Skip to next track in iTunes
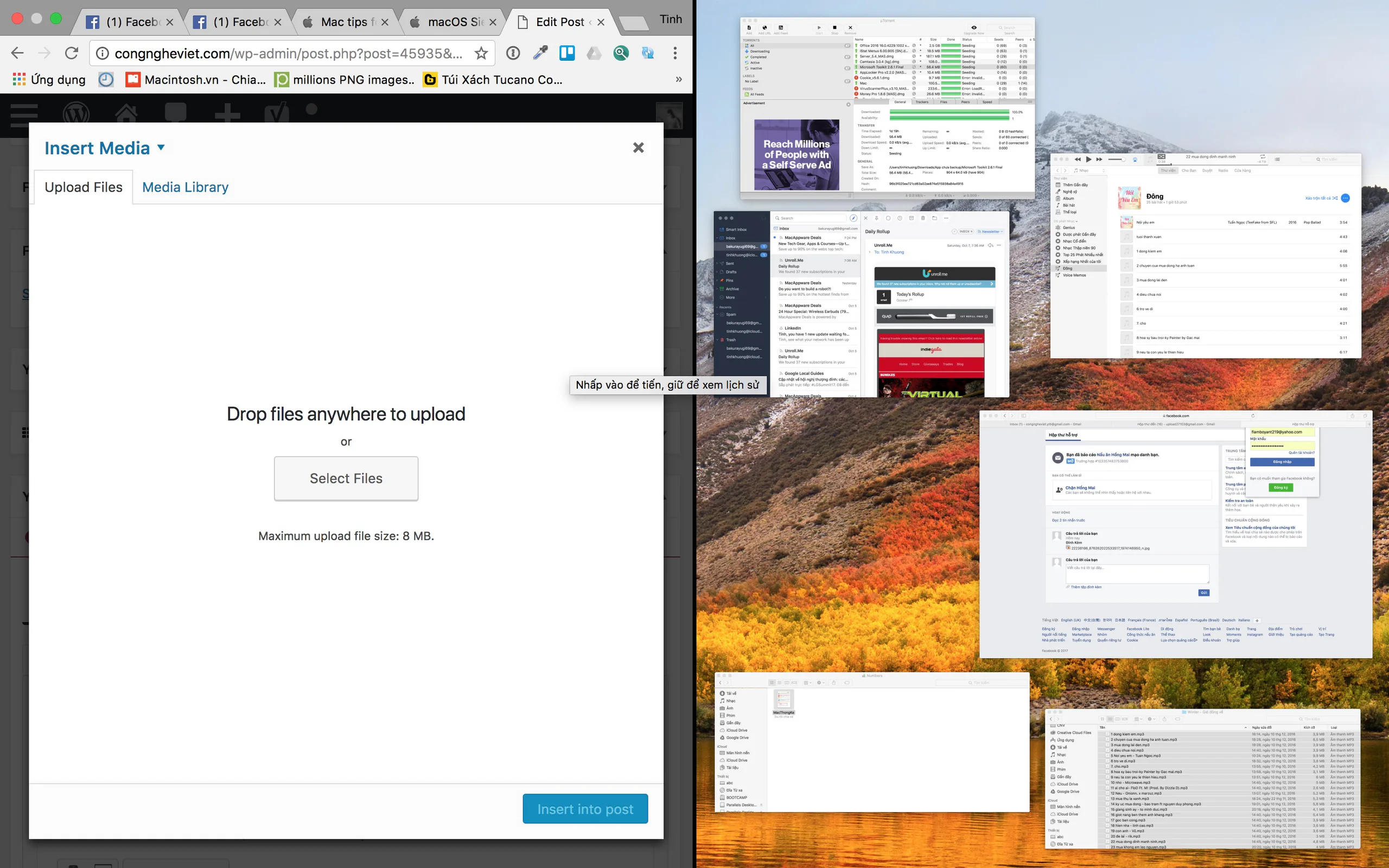 1099,159
